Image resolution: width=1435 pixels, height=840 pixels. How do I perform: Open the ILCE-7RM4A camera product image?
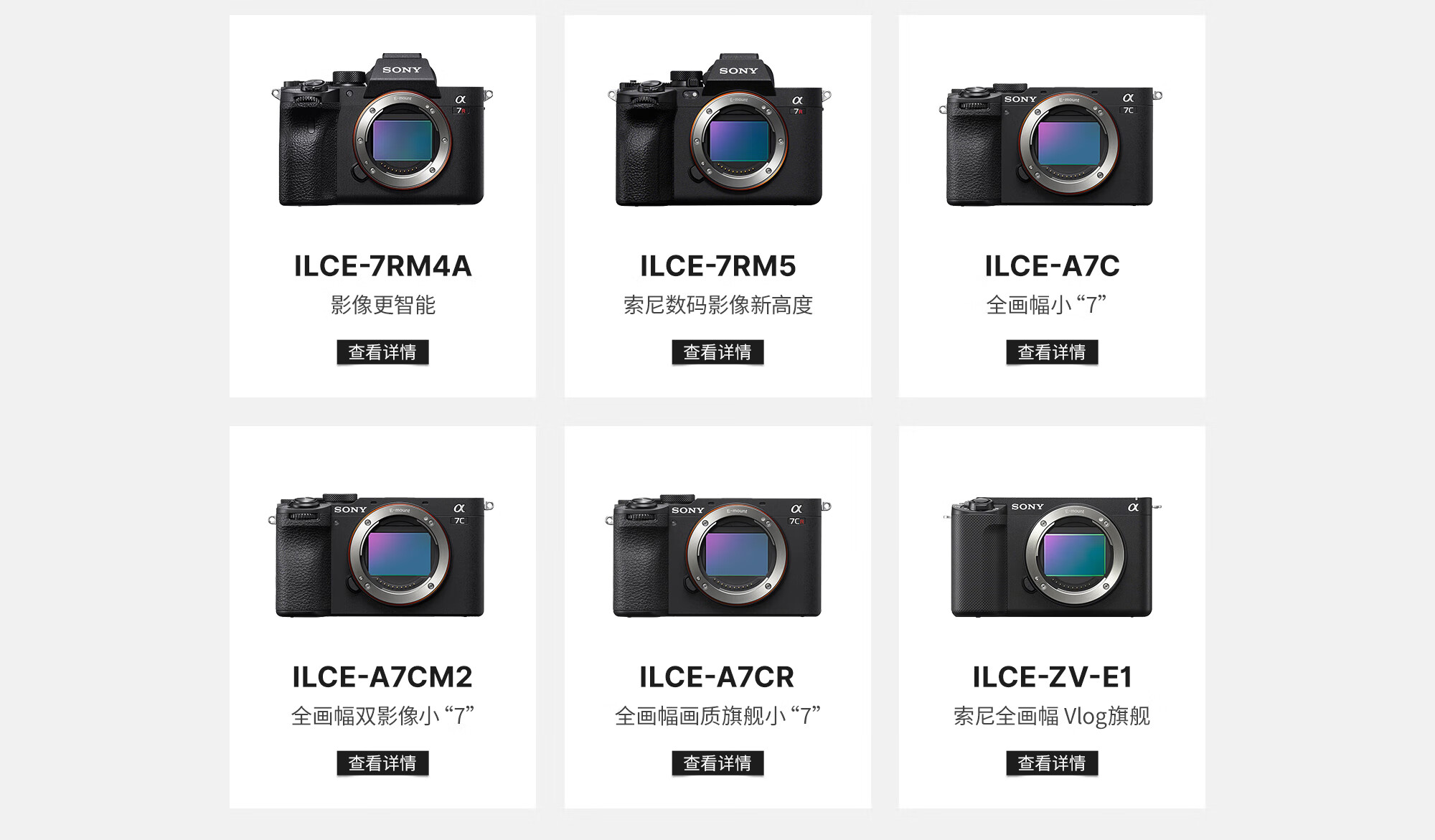[x=382, y=130]
